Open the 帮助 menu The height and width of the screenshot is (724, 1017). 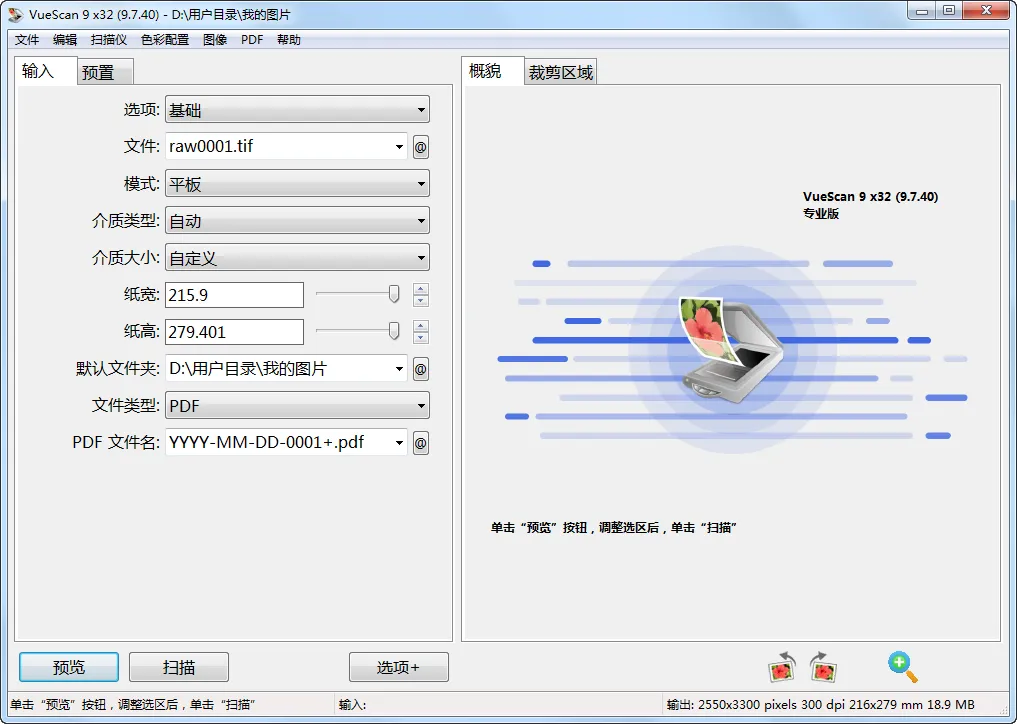tap(287, 39)
